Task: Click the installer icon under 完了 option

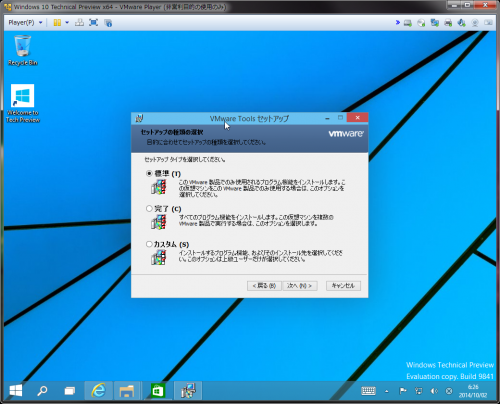Action: coord(159,222)
